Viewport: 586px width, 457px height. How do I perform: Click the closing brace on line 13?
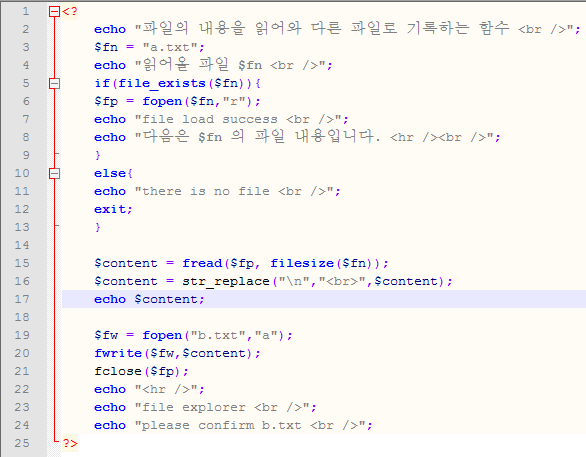98,227
